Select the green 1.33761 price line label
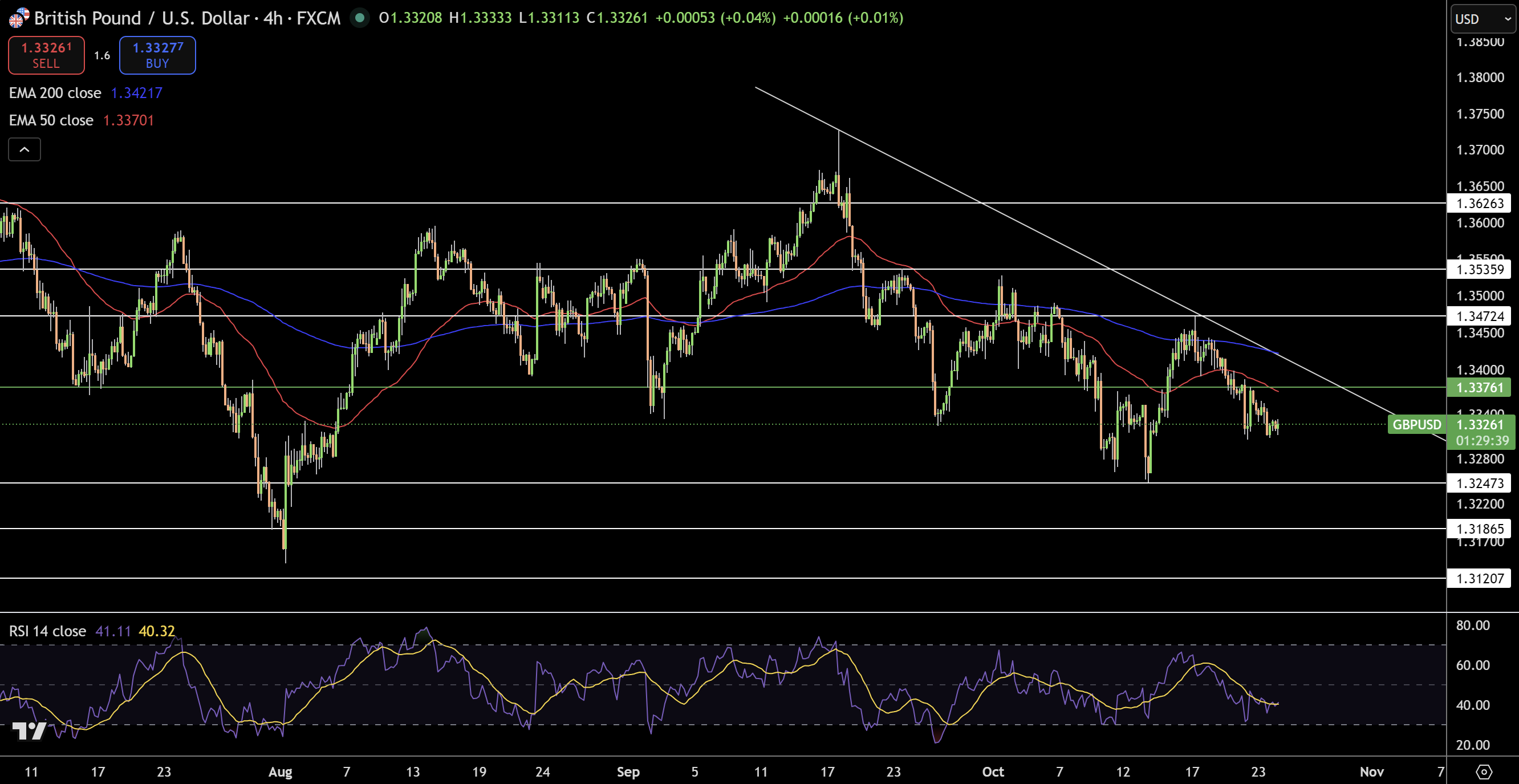Viewport: 1519px width, 784px height. (x=1480, y=387)
